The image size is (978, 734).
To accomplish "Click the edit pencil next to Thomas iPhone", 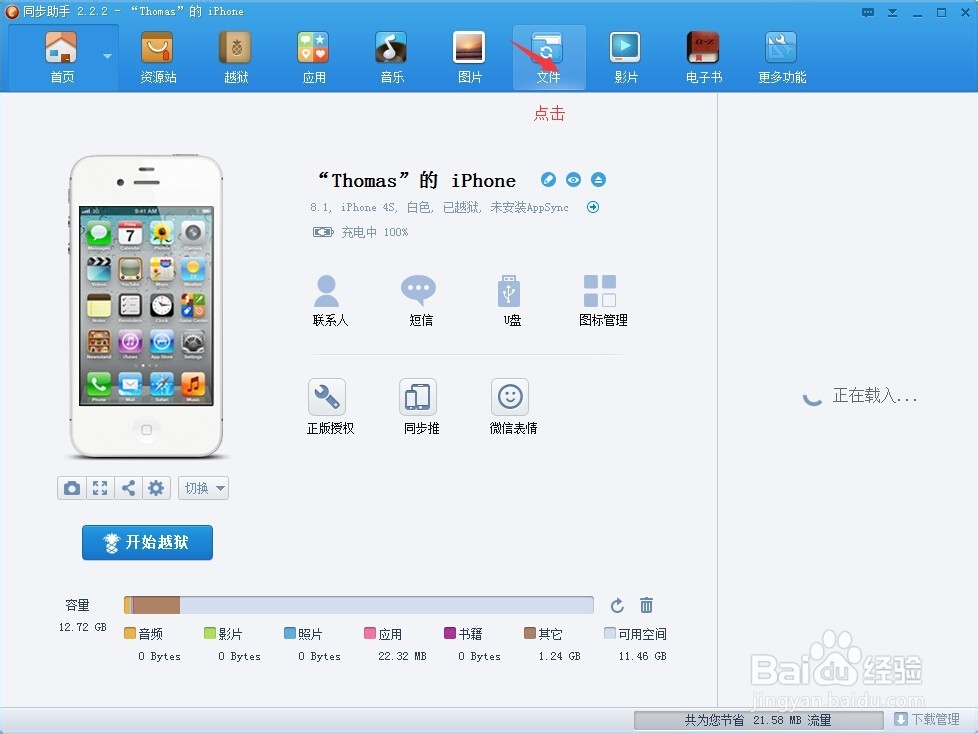I will click(548, 179).
